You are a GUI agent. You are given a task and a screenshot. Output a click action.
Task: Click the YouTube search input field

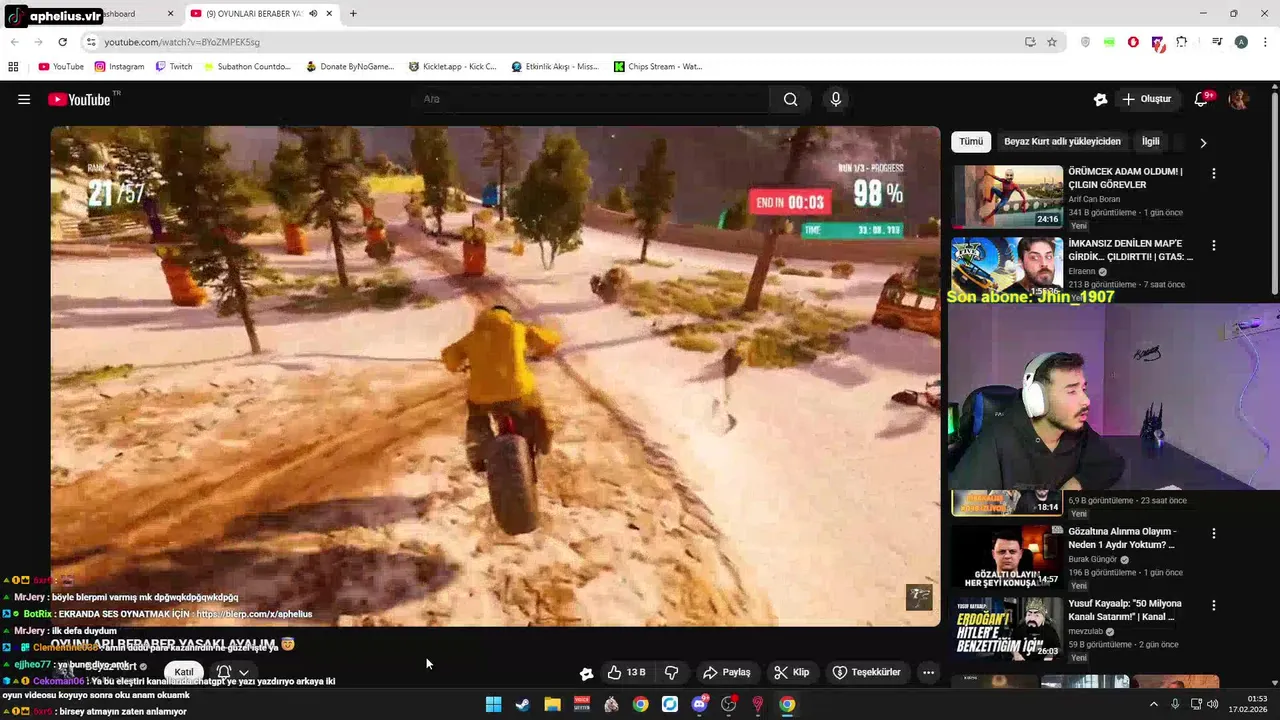coord(590,99)
